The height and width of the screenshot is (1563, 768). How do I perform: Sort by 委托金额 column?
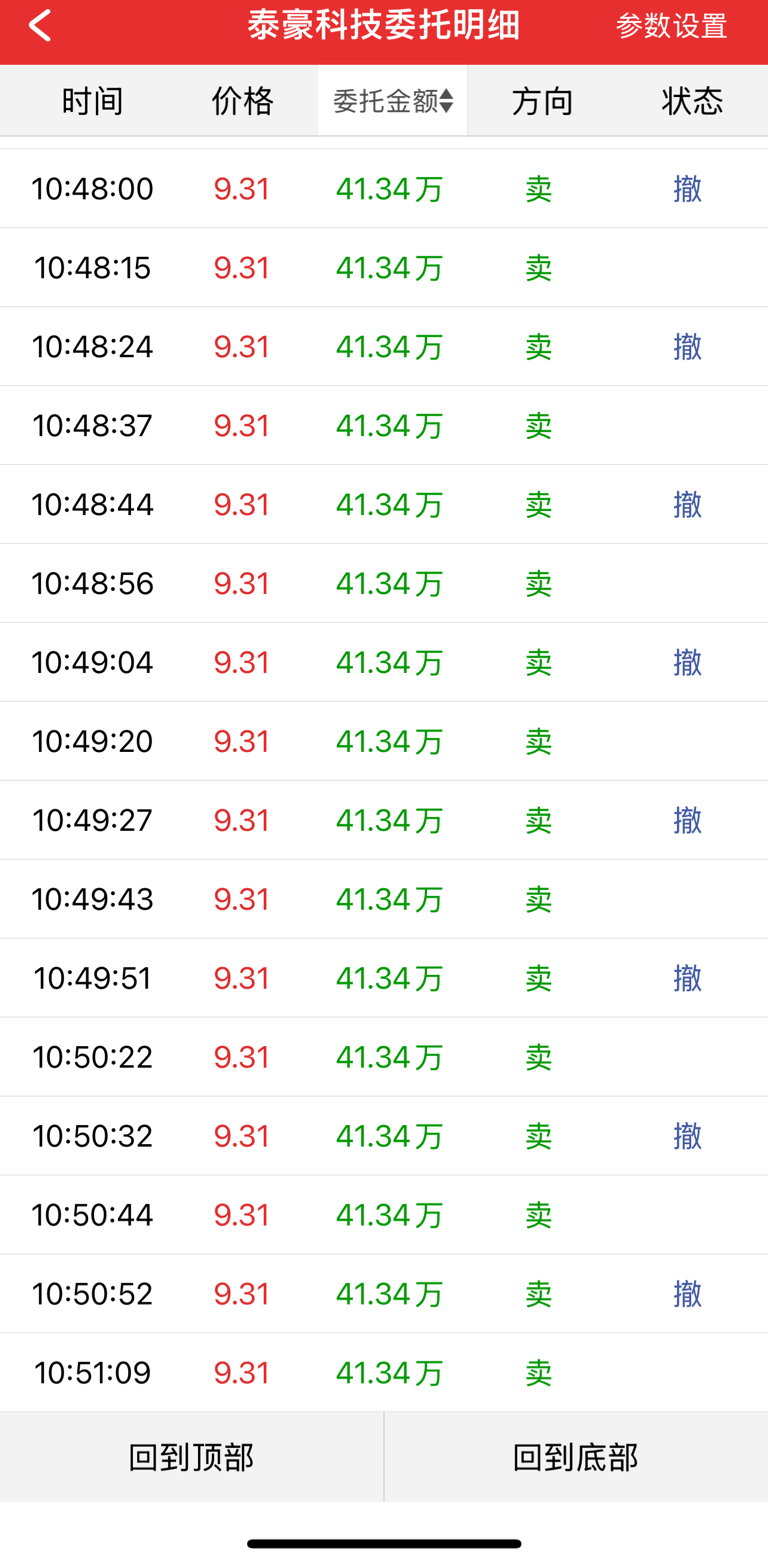coord(392,101)
